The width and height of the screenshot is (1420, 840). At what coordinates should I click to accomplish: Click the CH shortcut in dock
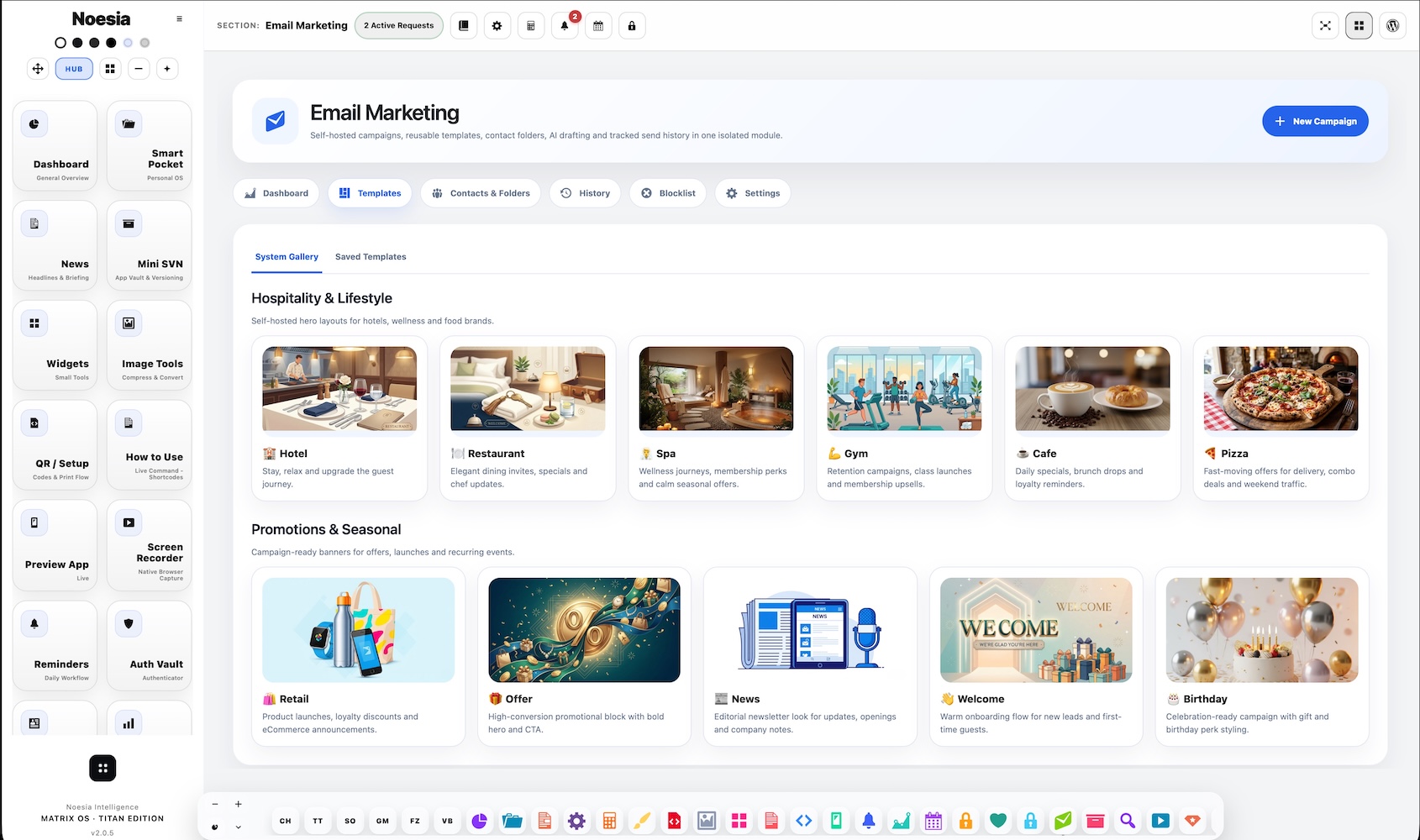(286, 821)
